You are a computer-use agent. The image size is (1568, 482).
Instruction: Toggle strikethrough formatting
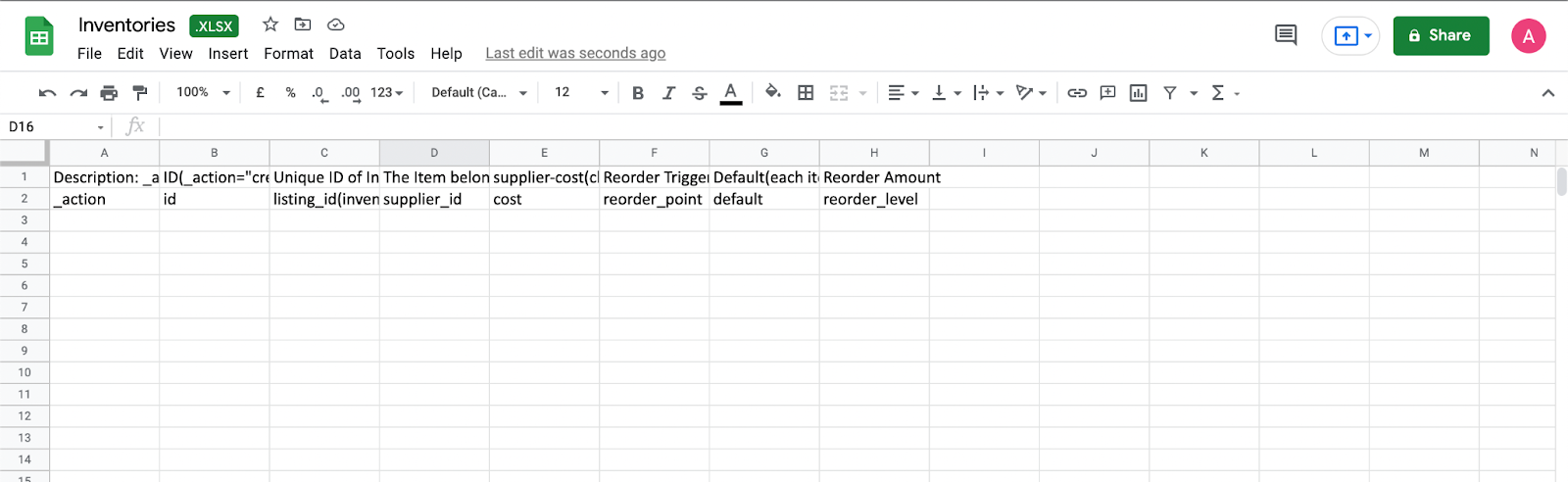pos(699,93)
